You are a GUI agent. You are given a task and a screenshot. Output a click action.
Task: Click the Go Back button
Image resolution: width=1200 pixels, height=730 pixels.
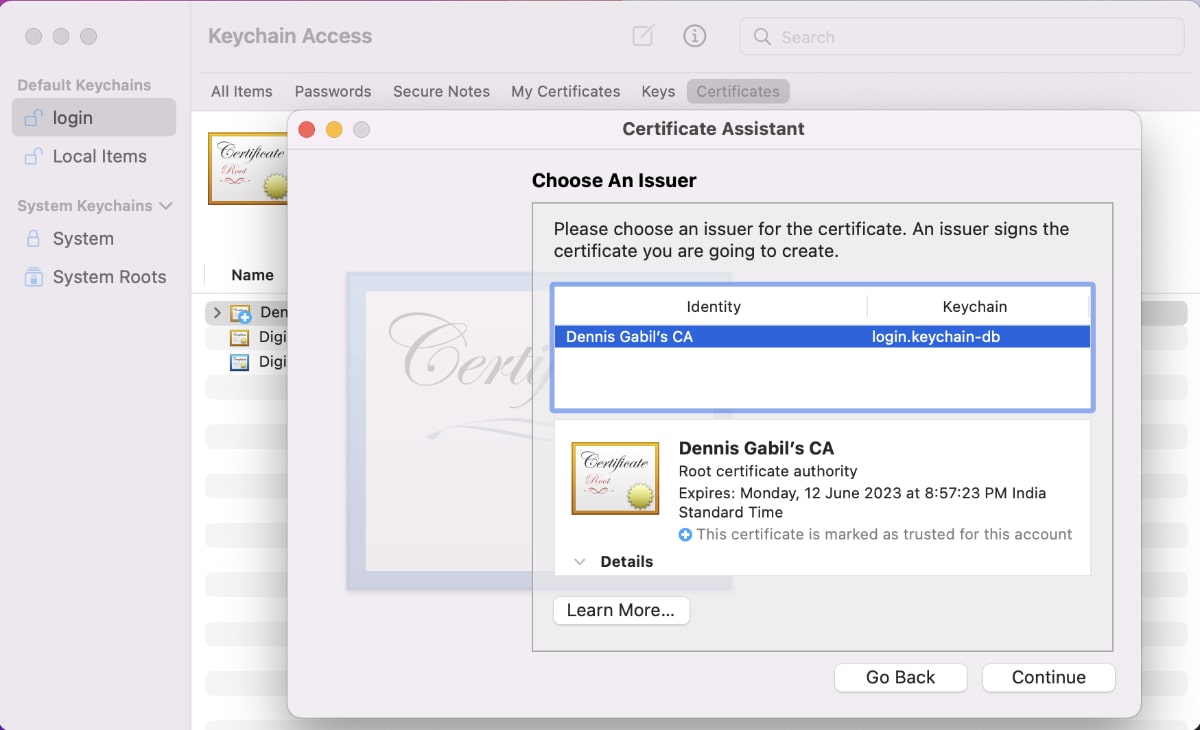[900, 677]
